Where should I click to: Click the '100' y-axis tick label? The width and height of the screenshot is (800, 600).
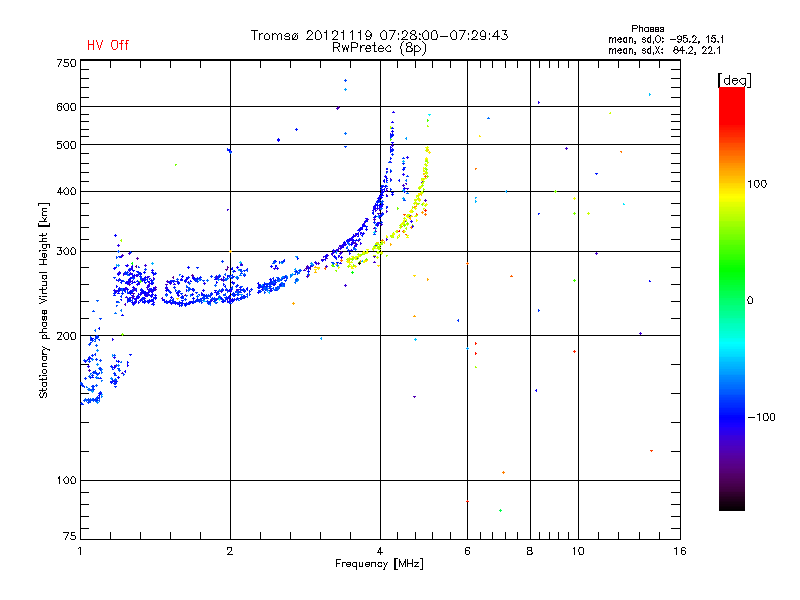click(x=66, y=481)
